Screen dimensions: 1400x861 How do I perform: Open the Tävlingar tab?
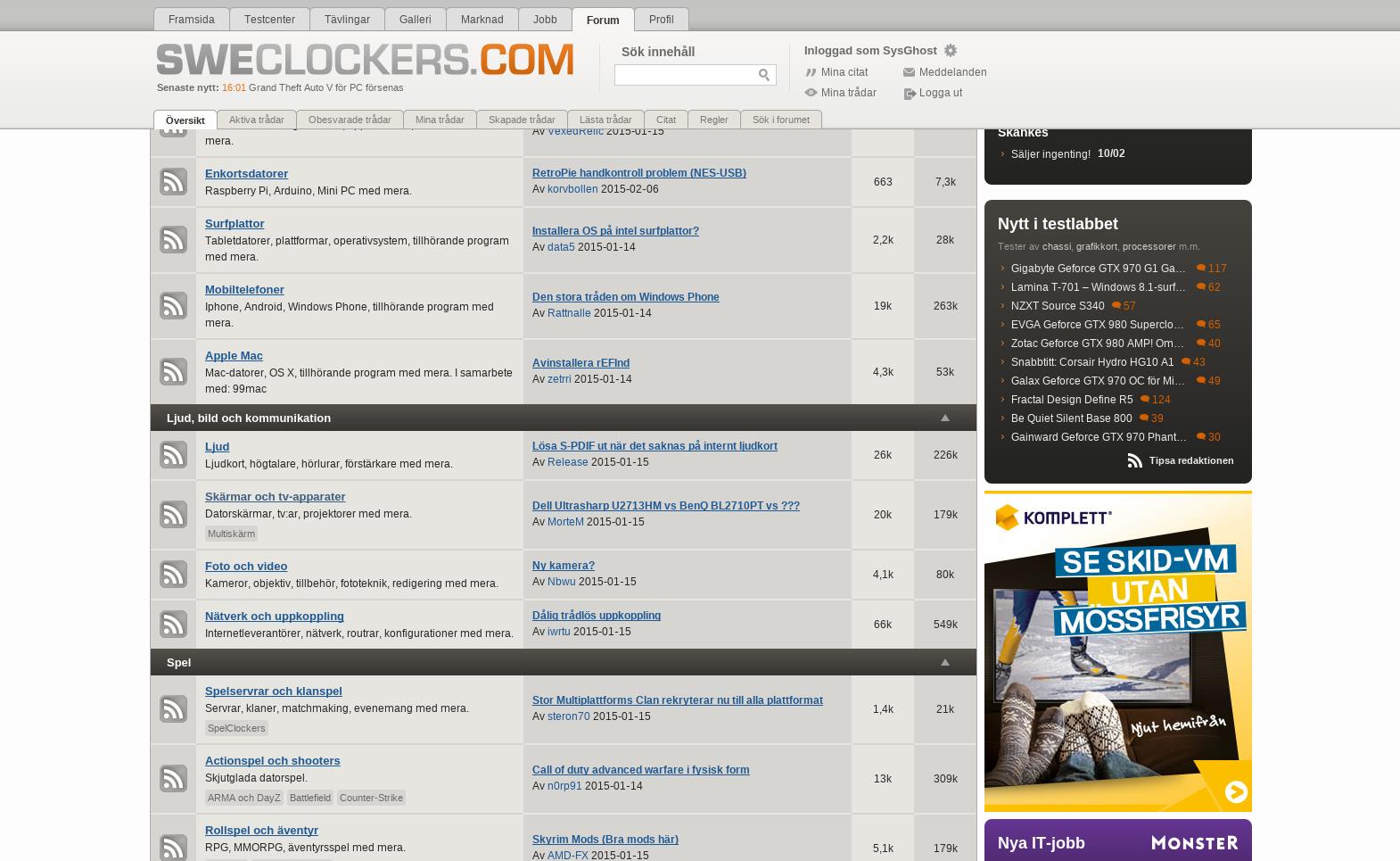347,20
